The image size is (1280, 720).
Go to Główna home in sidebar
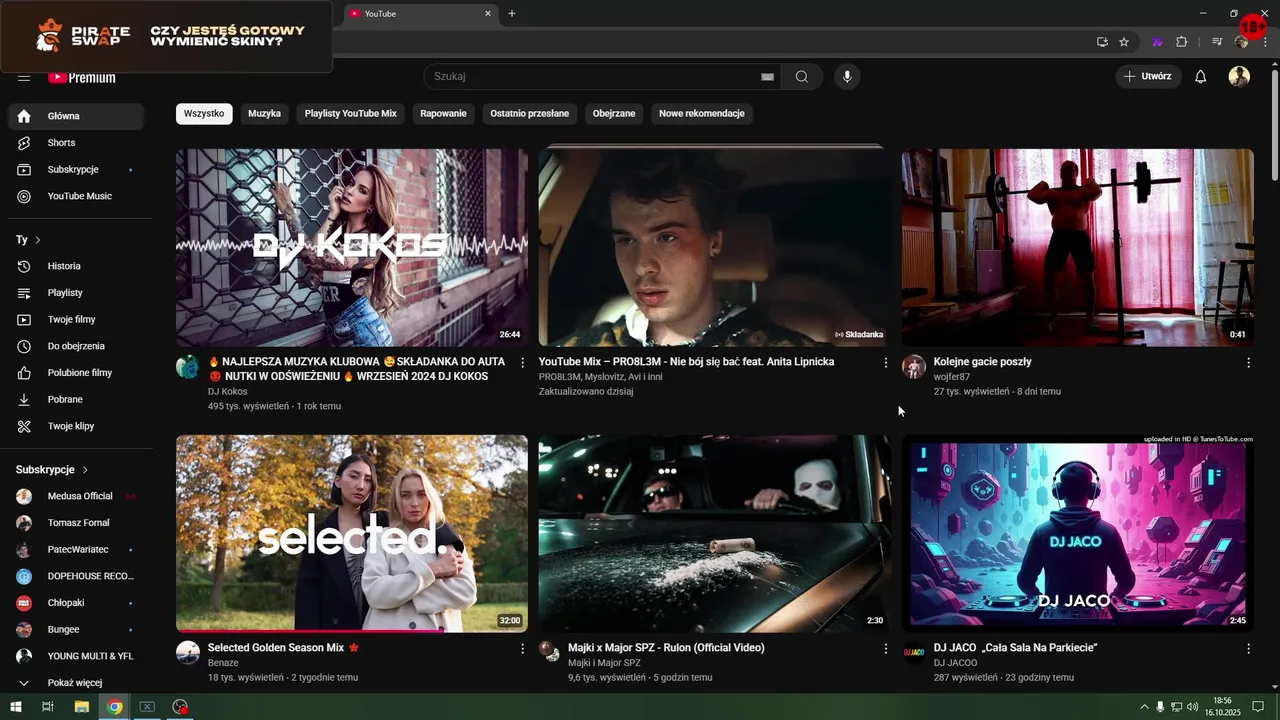[x=76, y=116]
